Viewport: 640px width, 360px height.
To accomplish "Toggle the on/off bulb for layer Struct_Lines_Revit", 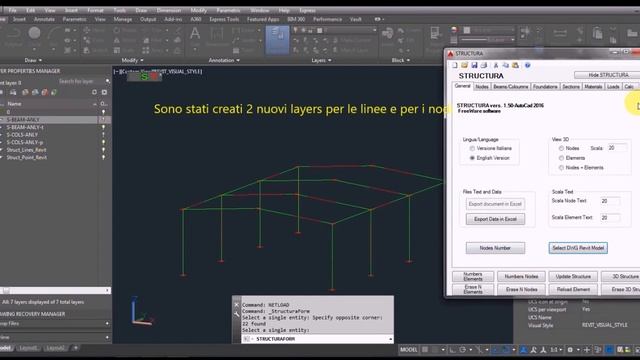I will 104,150.
